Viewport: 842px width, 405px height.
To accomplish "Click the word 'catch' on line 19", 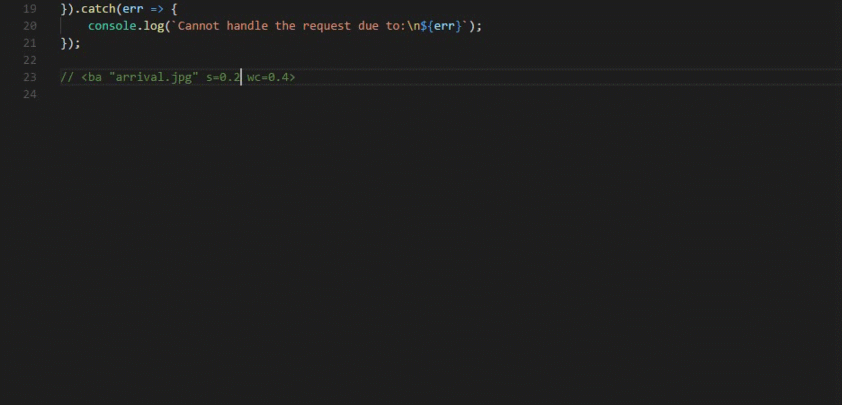I will [98, 9].
